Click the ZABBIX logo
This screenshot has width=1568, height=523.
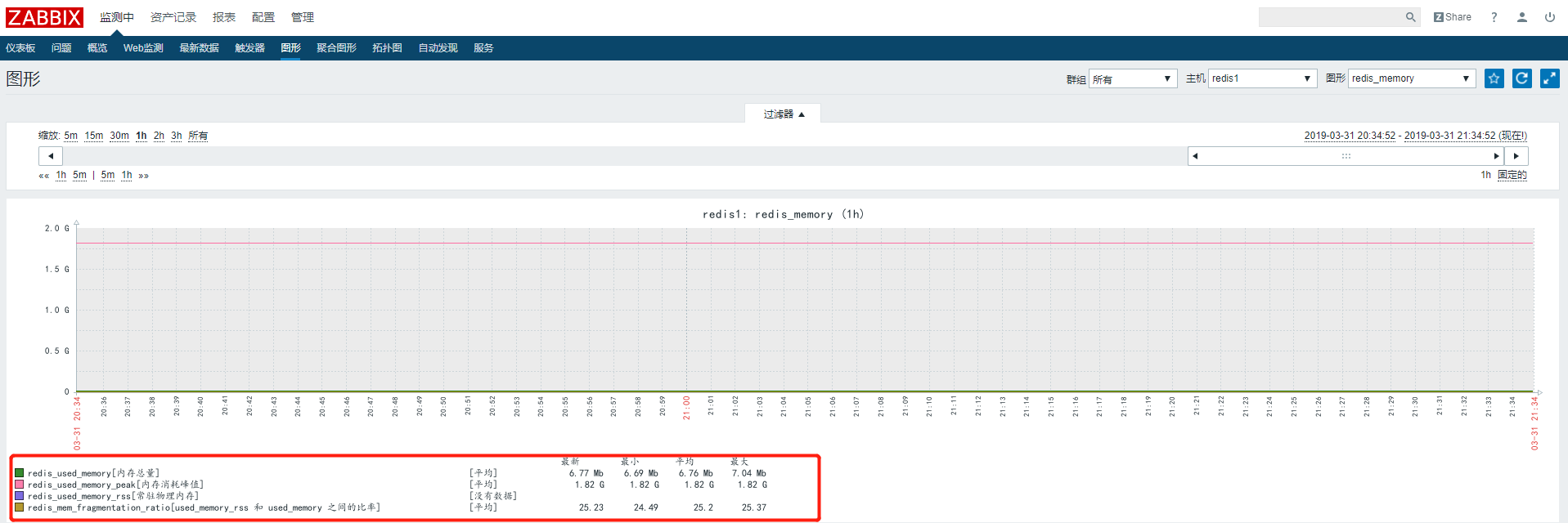(44, 17)
